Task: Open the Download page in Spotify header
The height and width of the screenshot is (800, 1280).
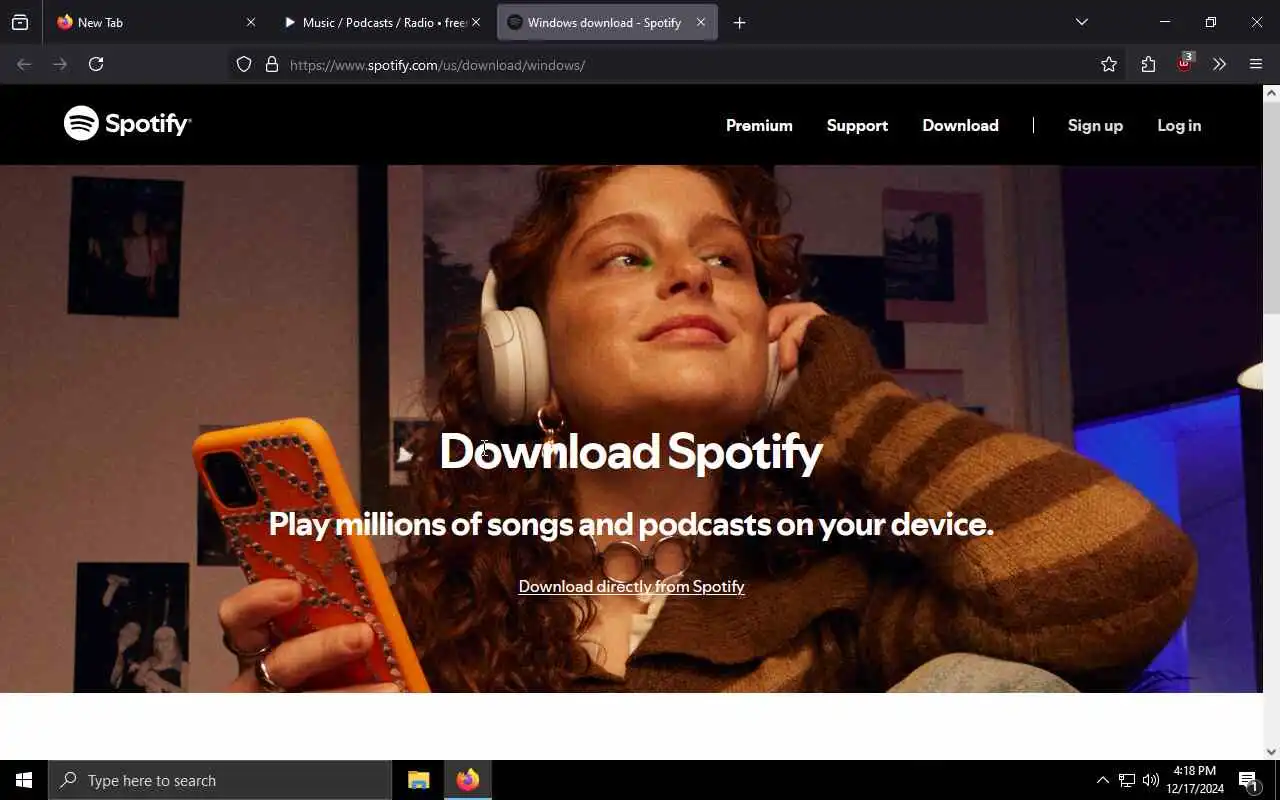Action: click(960, 125)
